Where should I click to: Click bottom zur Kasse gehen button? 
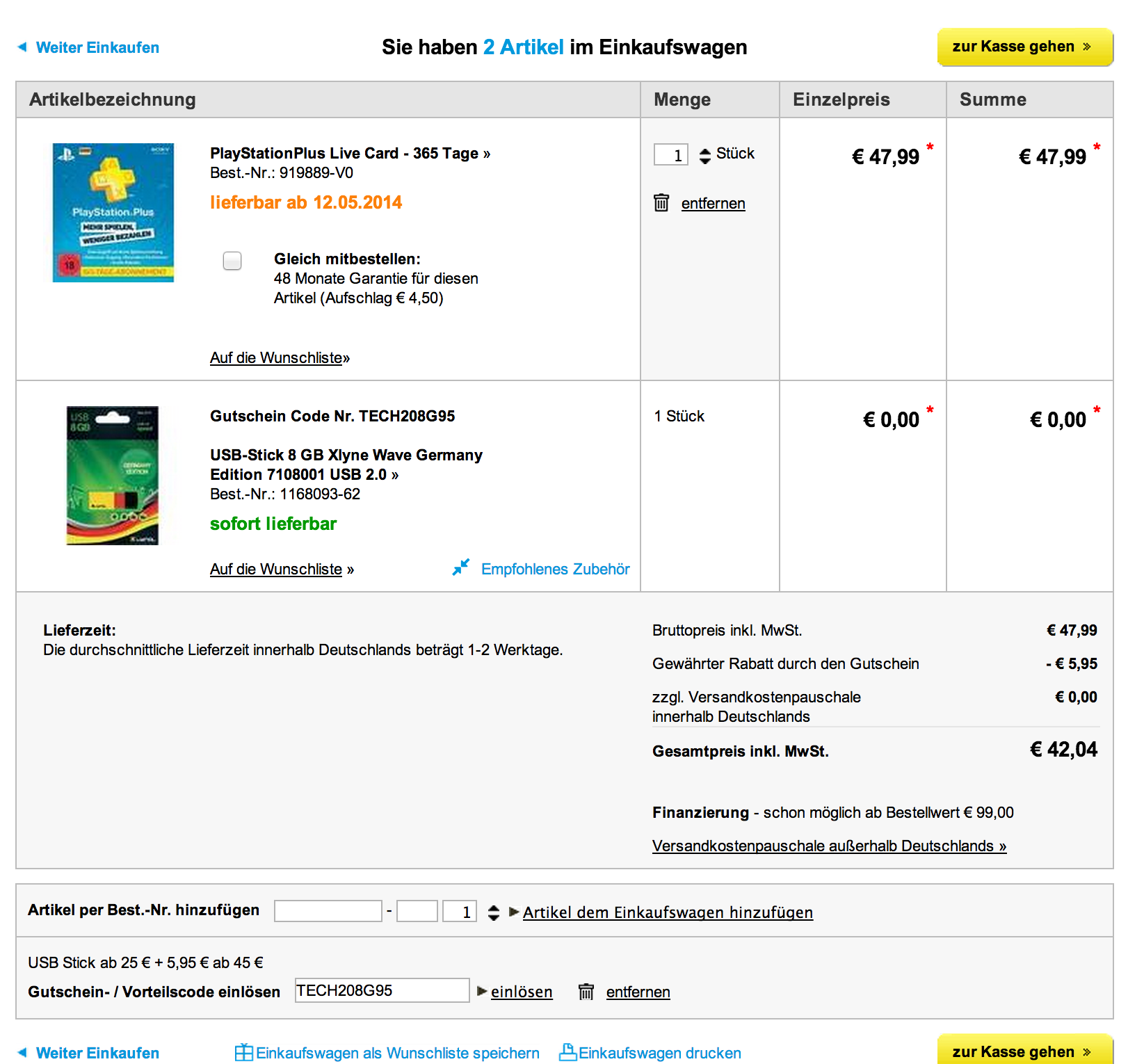click(x=1025, y=1049)
